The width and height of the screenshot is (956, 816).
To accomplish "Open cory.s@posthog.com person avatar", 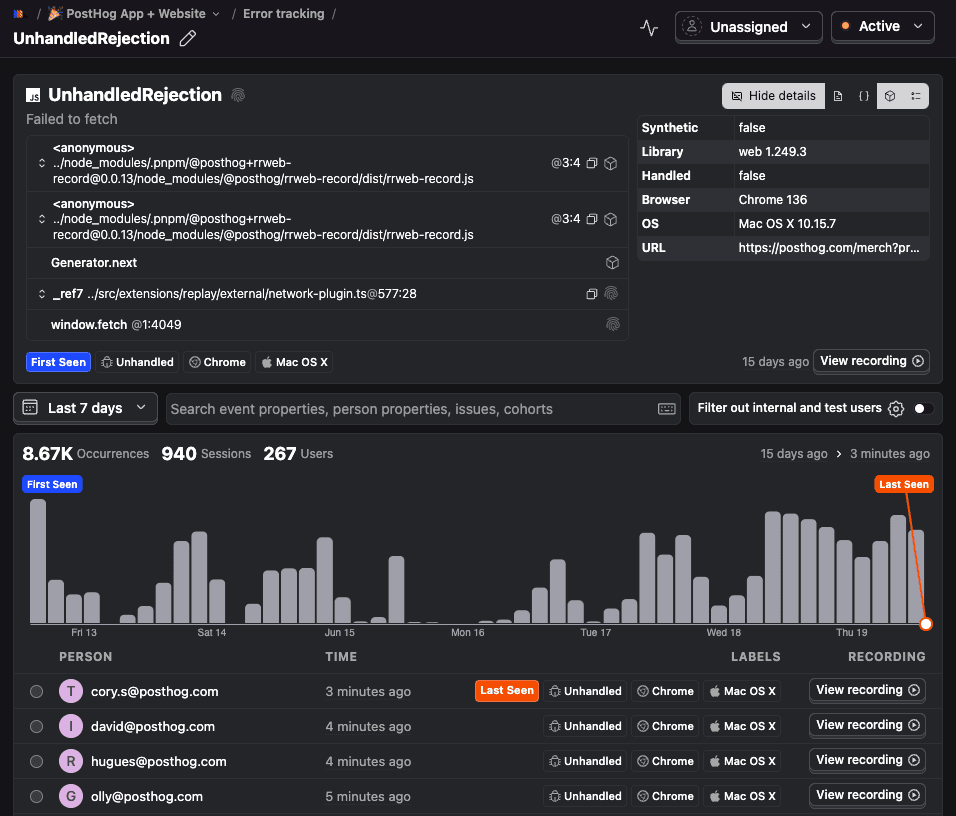I will pyautogui.click(x=71, y=692).
